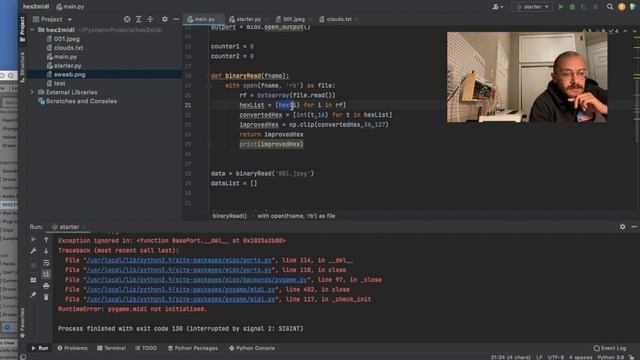Follow first mido/ports.py traceback link, line 114
640x360 pixels.
click(x=179, y=260)
